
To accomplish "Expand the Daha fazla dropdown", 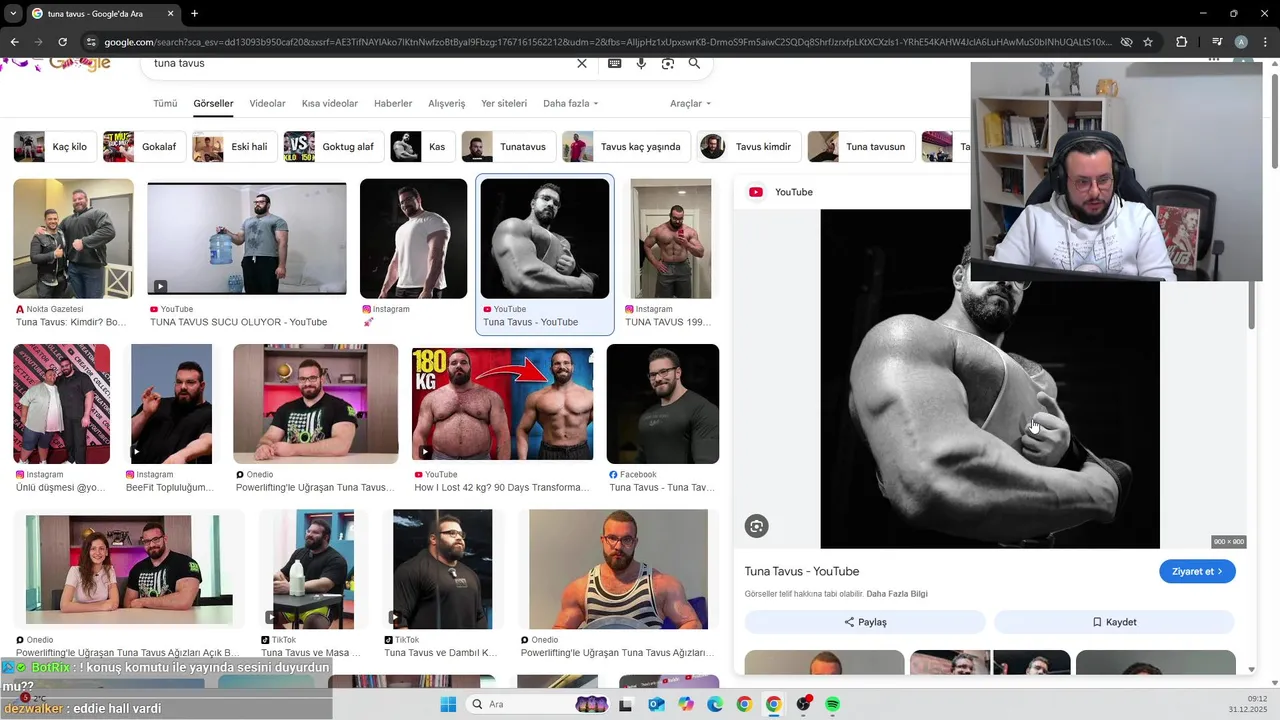I will (570, 103).
